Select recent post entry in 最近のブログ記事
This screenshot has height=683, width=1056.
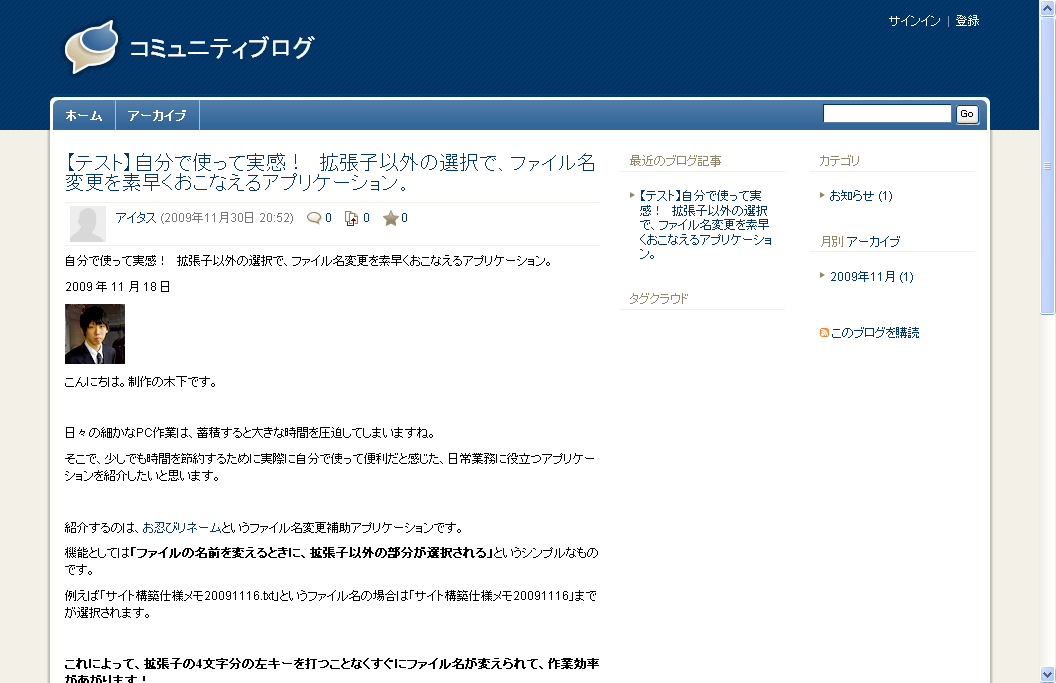(705, 225)
